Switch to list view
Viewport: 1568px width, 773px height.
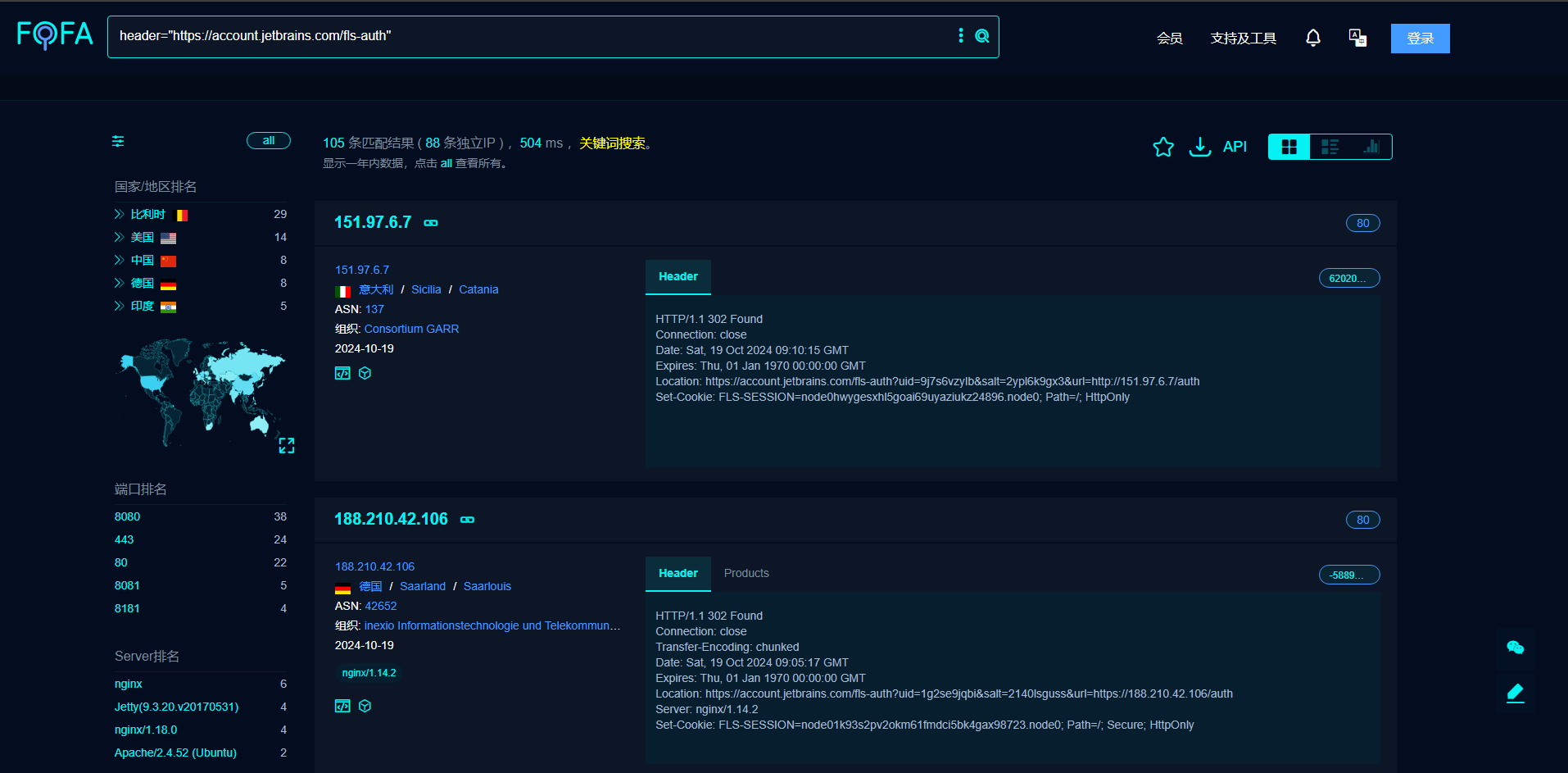point(1330,147)
